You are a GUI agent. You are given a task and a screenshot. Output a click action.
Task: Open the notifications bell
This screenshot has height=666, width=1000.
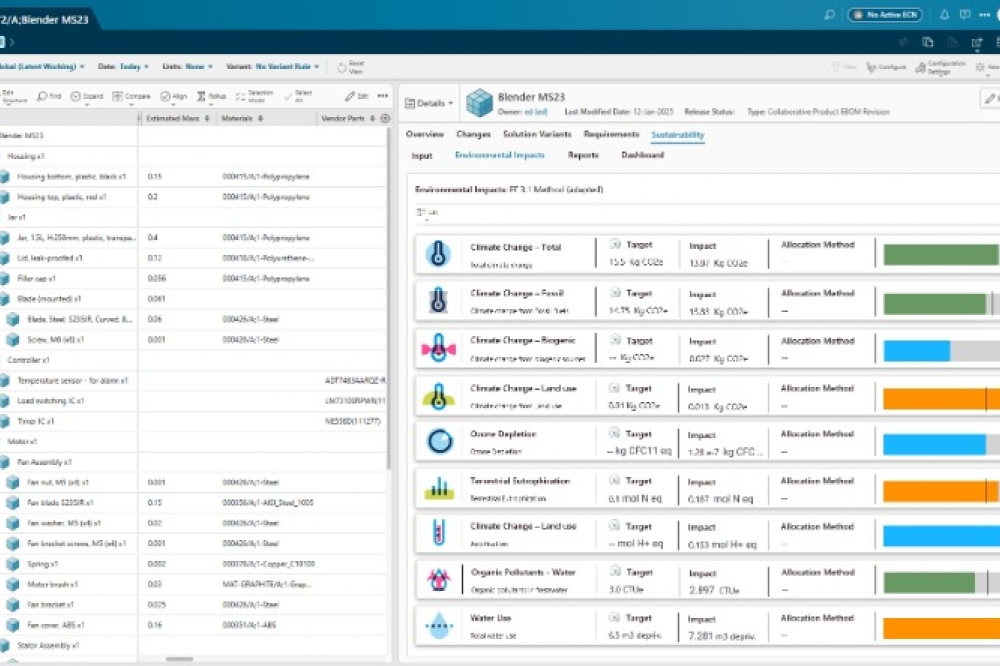(945, 15)
